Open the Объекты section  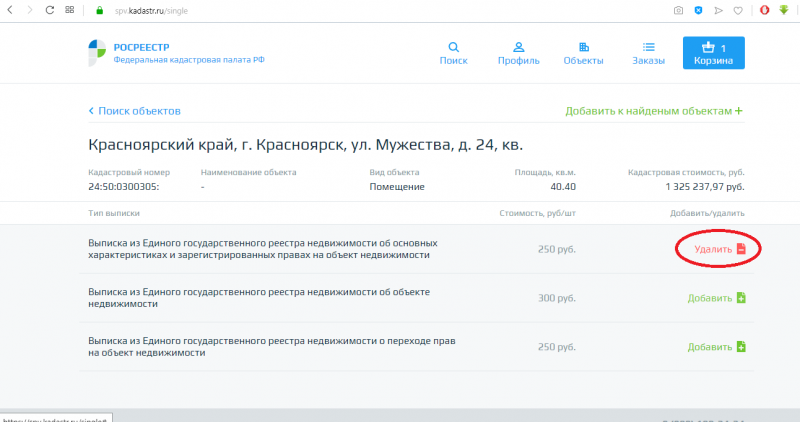pos(583,53)
